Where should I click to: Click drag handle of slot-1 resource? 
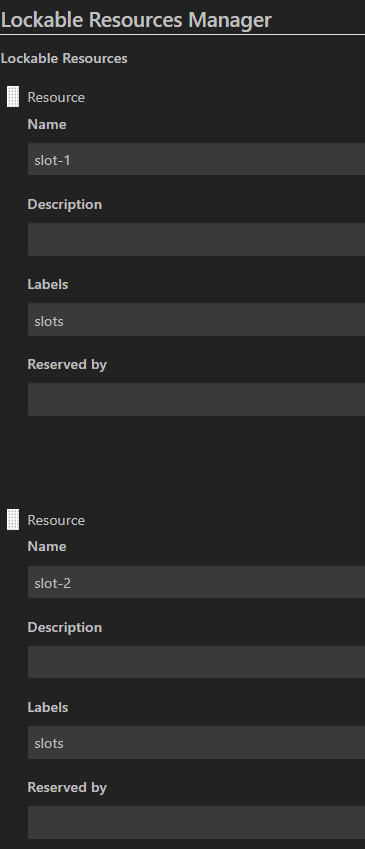(13, 97)
